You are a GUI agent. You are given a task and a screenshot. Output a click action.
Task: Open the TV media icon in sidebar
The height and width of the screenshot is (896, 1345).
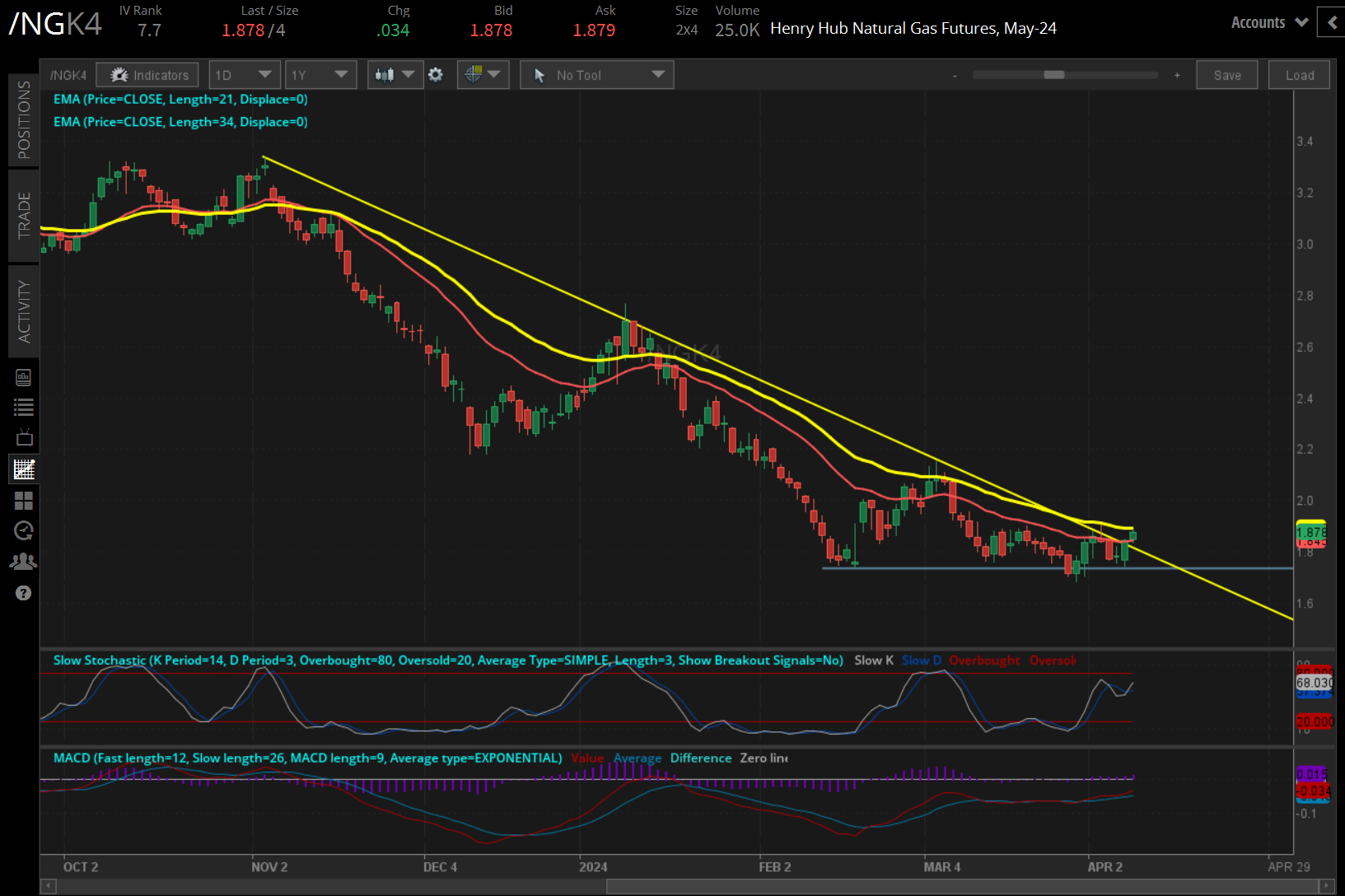click(23, 437)
